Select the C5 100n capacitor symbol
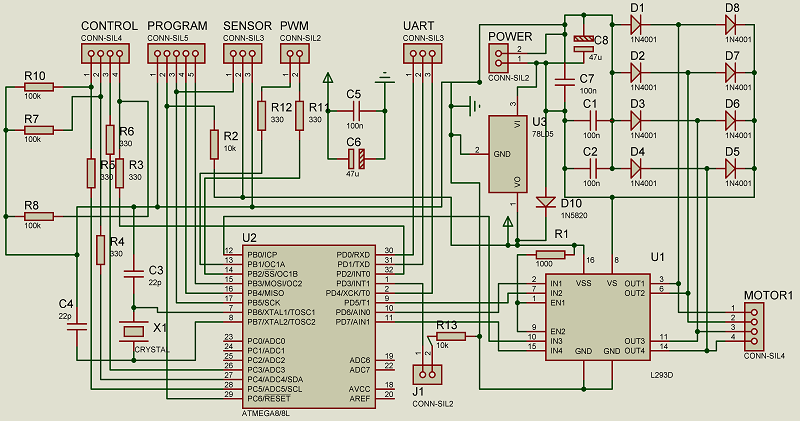Image resolution: width=800 pixels, height=421 pixels. point(357,111)
